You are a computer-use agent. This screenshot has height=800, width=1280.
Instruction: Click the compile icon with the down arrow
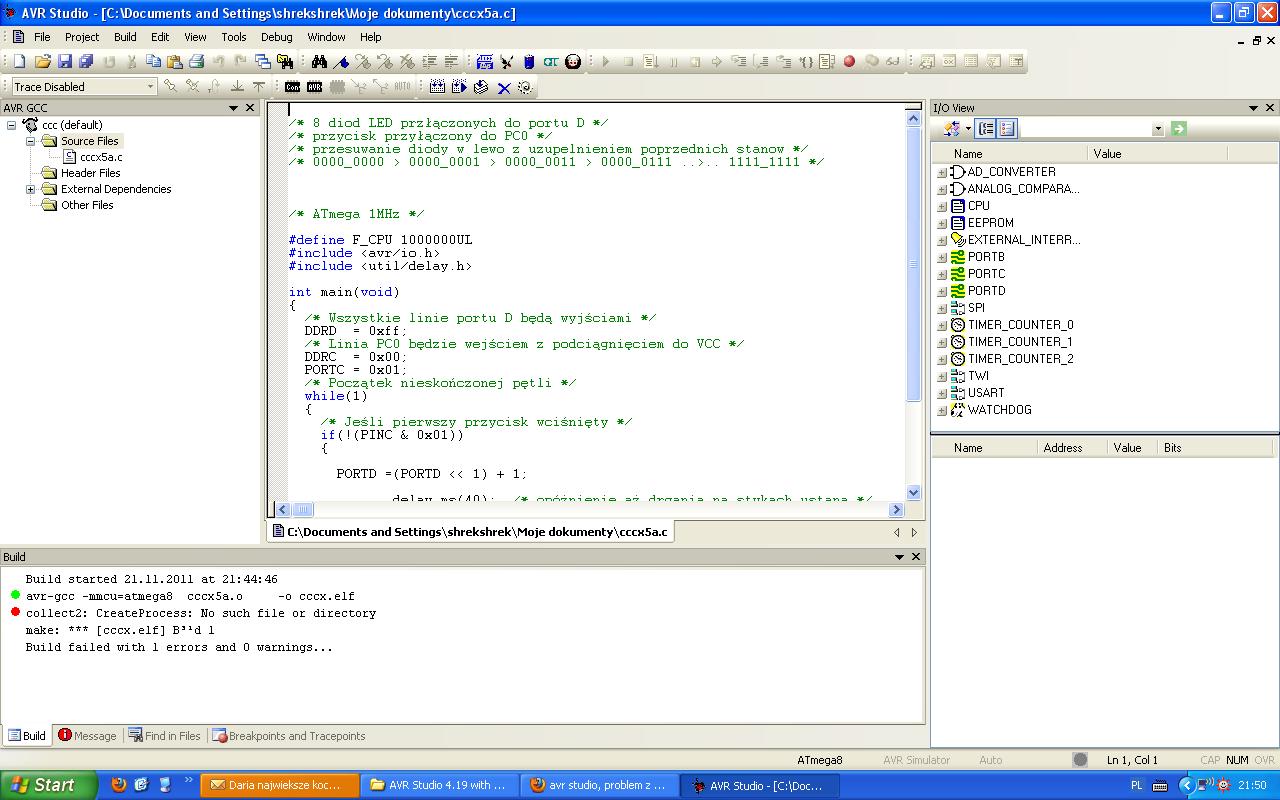481,87
